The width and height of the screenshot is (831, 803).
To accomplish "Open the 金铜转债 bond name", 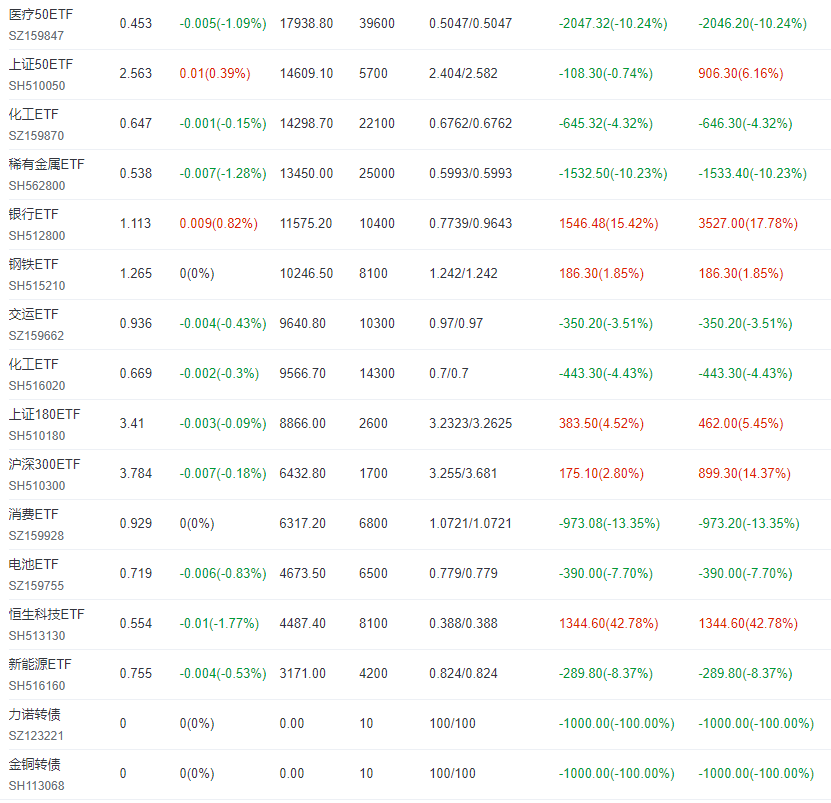I will tap(34, 764).
